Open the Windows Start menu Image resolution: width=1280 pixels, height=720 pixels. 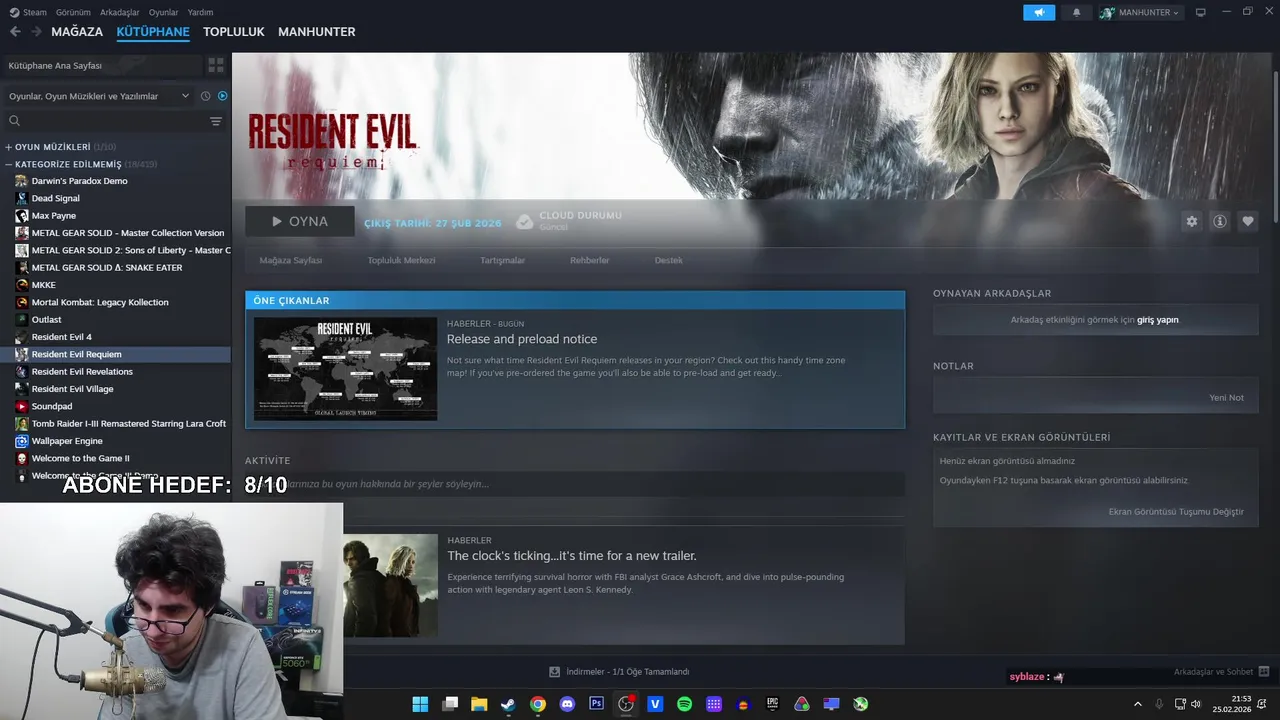click(420, 704)
